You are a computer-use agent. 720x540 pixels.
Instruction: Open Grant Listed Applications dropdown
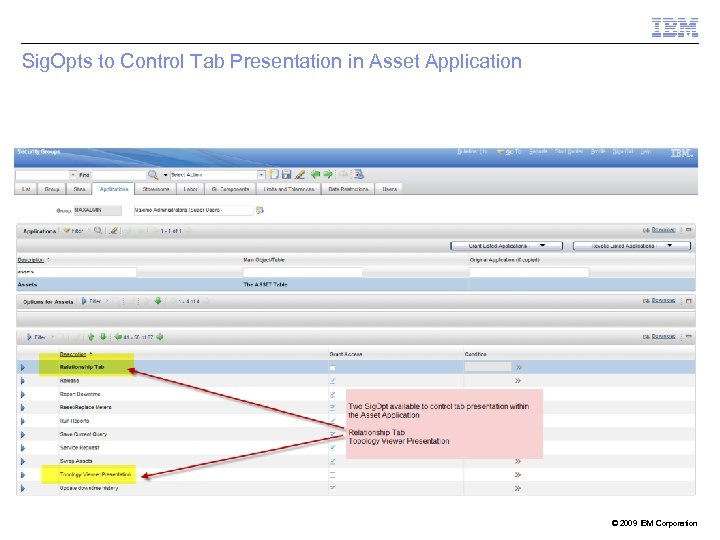point(506,246)
